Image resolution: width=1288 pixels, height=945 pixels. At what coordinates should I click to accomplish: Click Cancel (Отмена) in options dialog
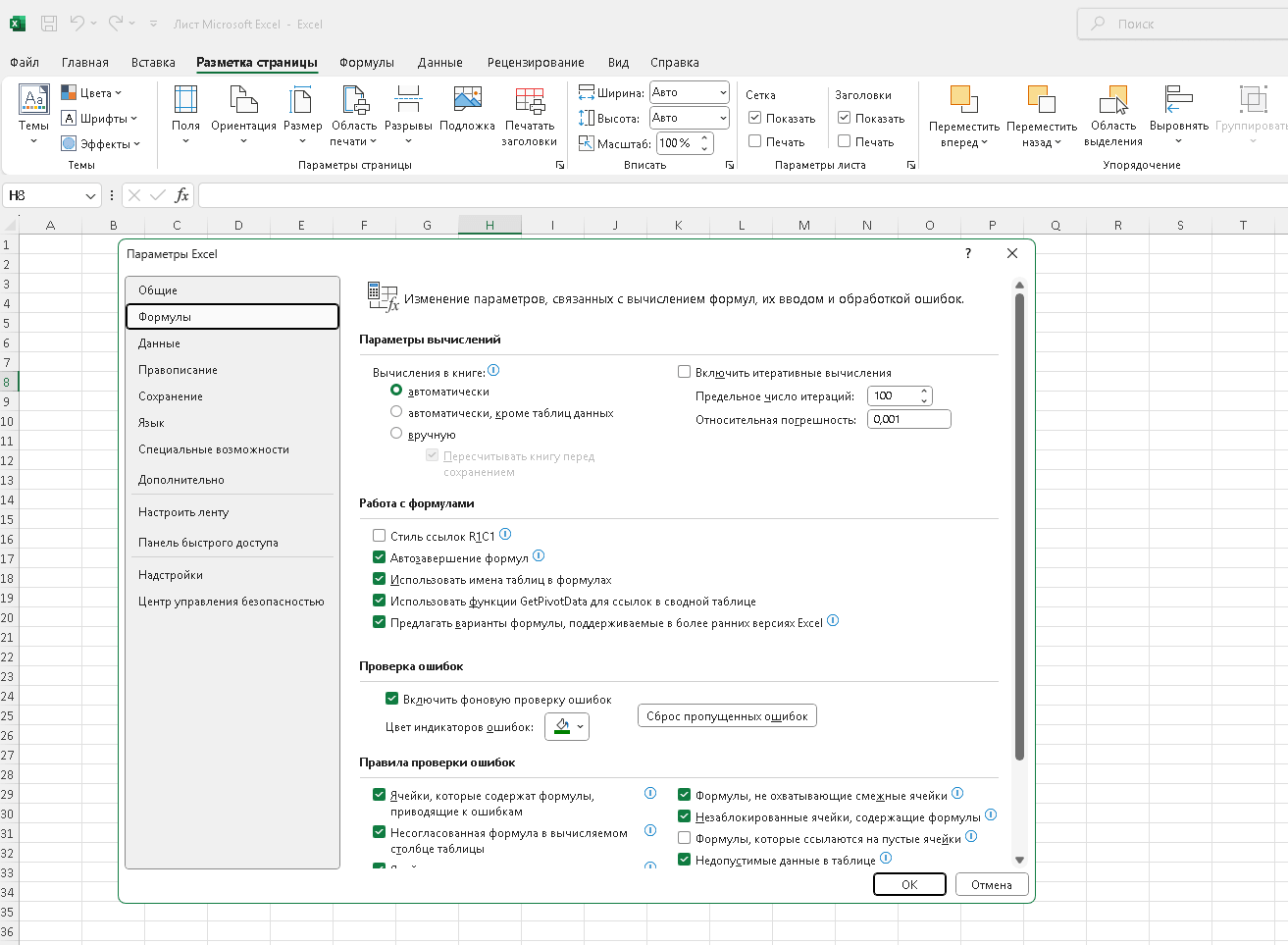pyautogui.click(x=992, y=884)
